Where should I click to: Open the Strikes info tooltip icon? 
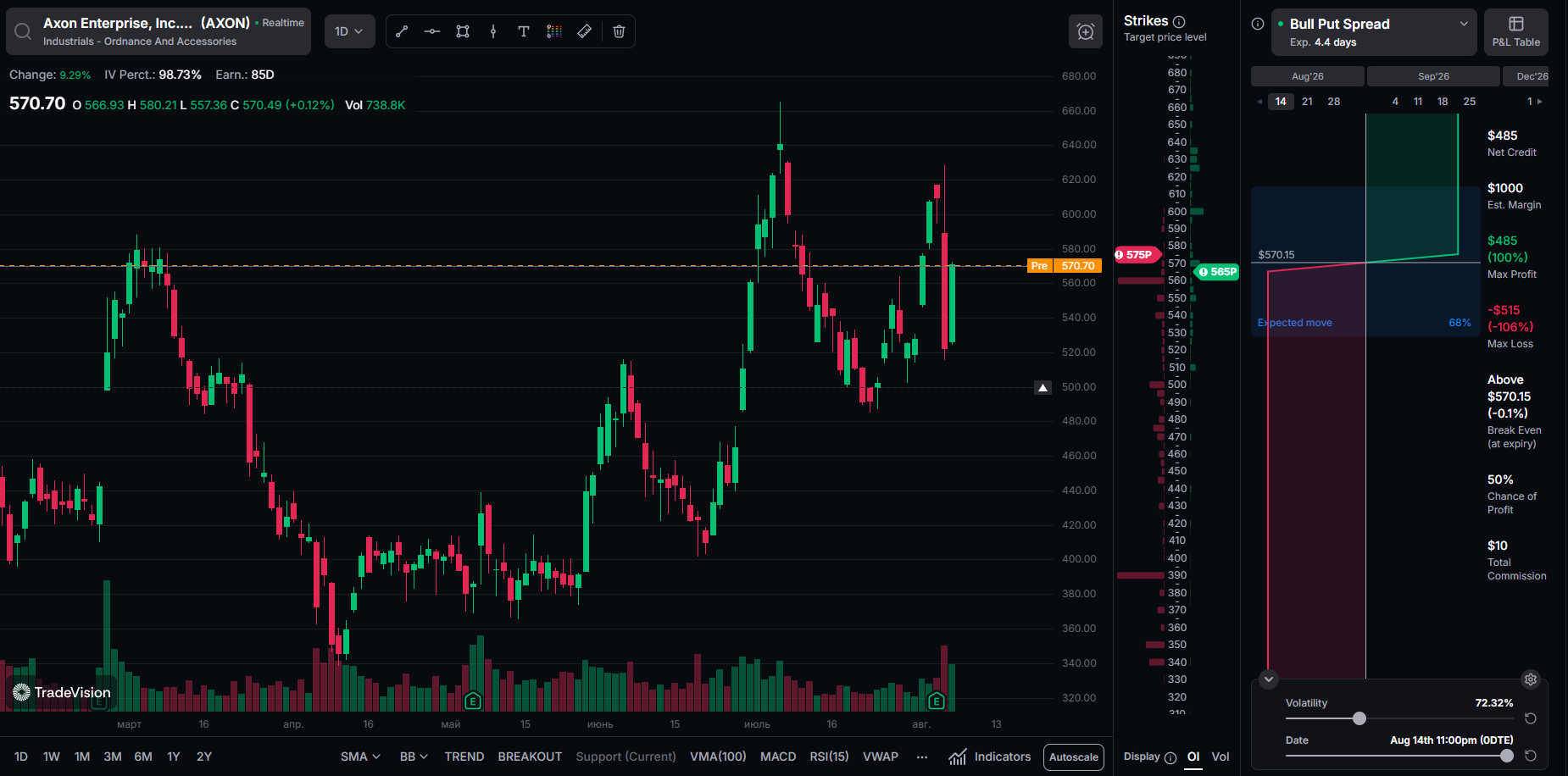tap(1179, 22)
